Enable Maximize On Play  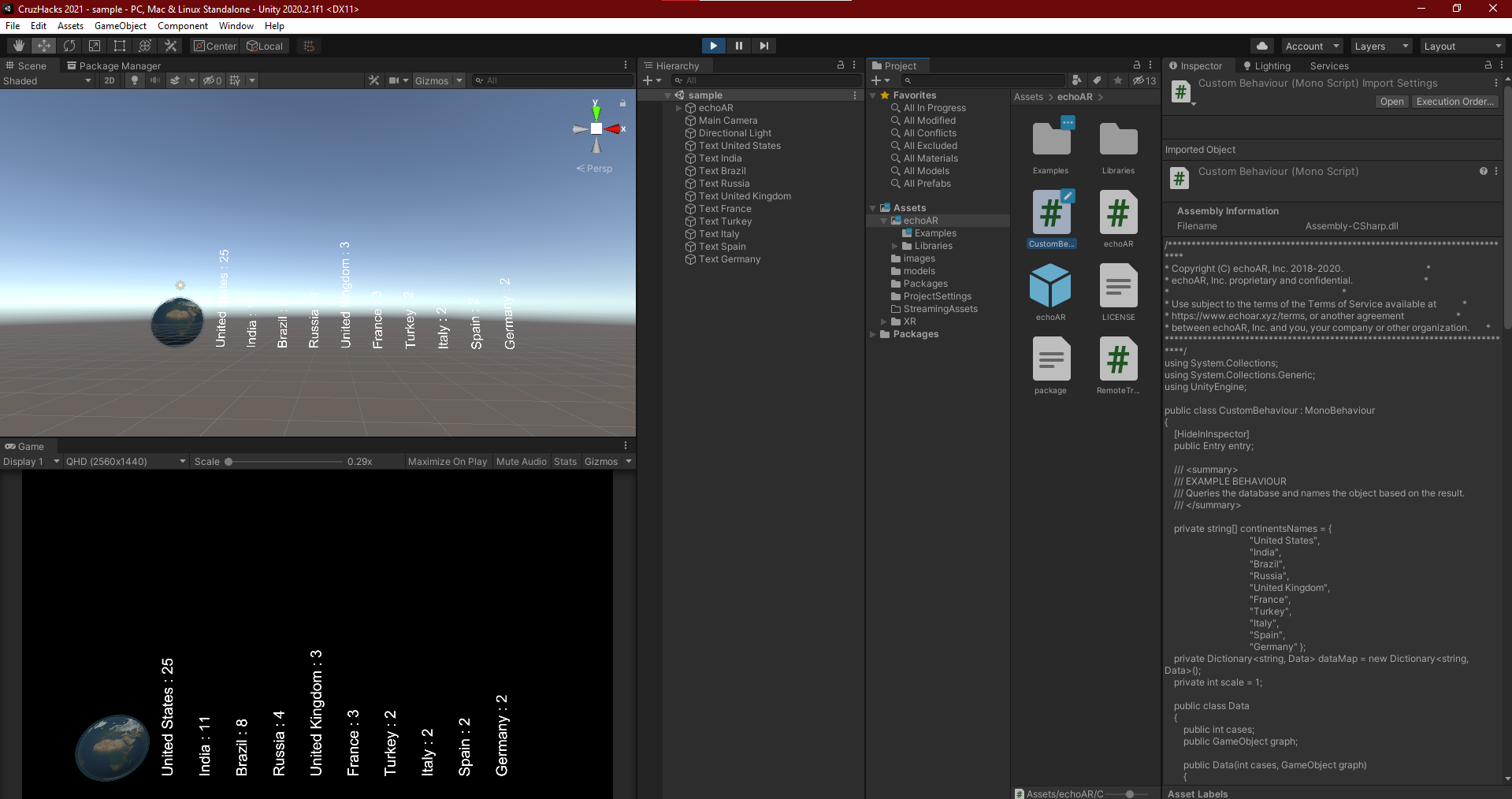(448, 462)
